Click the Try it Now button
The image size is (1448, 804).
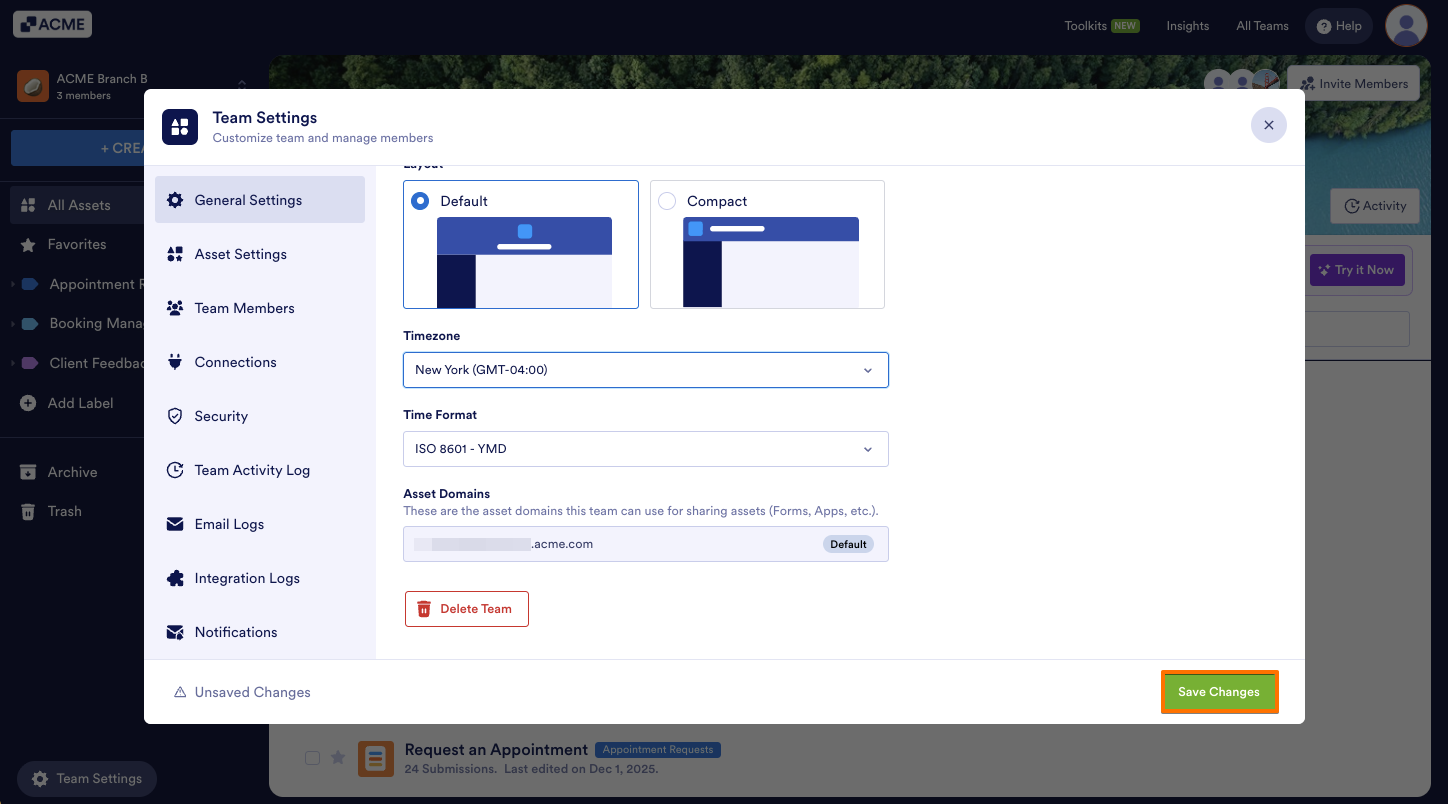pos(1357,270)
